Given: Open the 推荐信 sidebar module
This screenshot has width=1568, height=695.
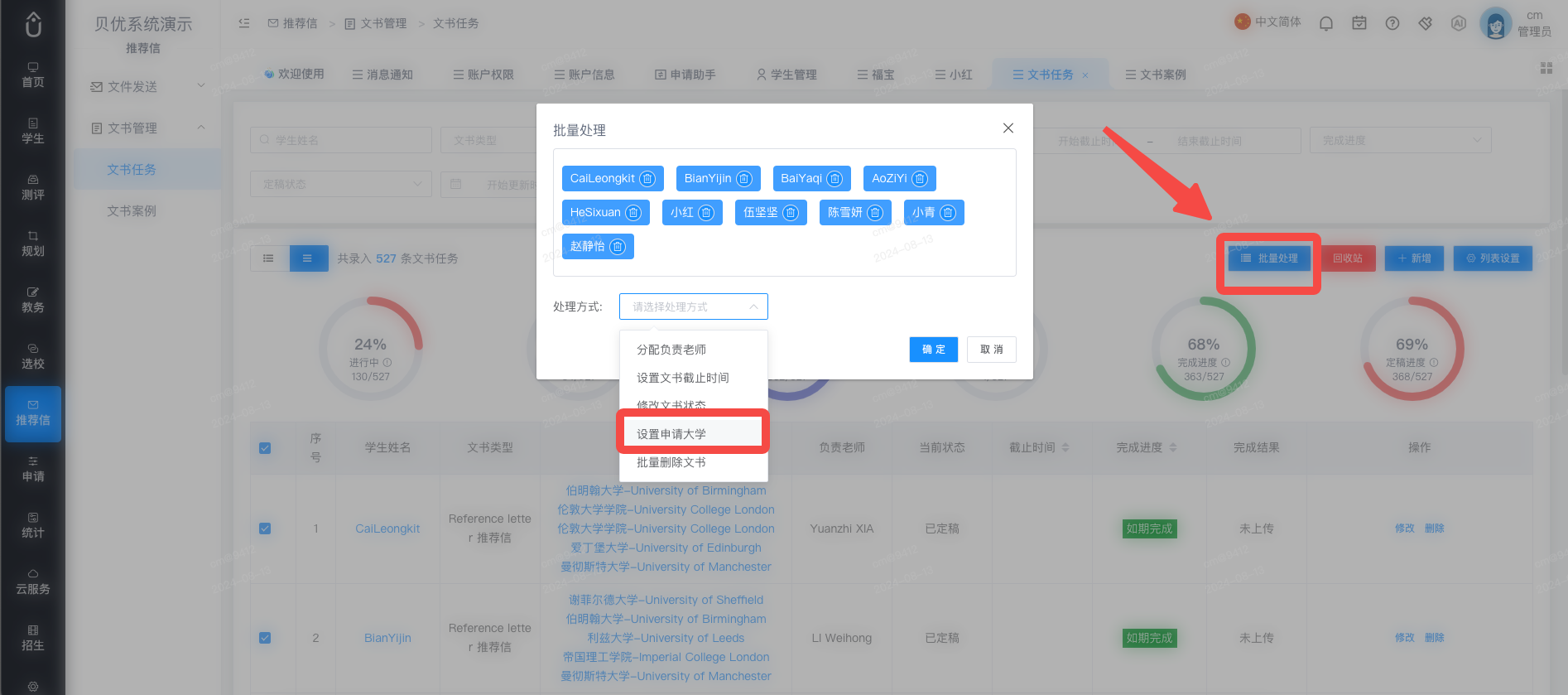Looking at the screenshot, I should point(33,413).
